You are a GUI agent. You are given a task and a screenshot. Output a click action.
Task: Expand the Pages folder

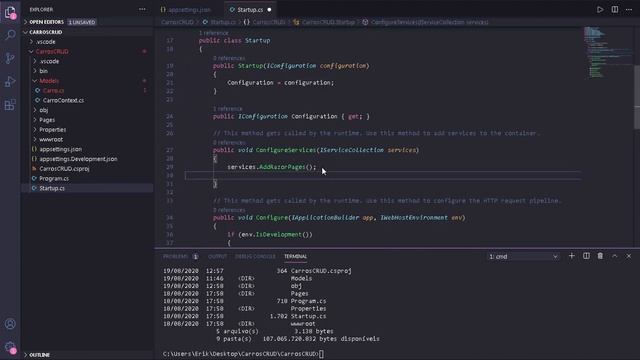(x=87, y=120)
